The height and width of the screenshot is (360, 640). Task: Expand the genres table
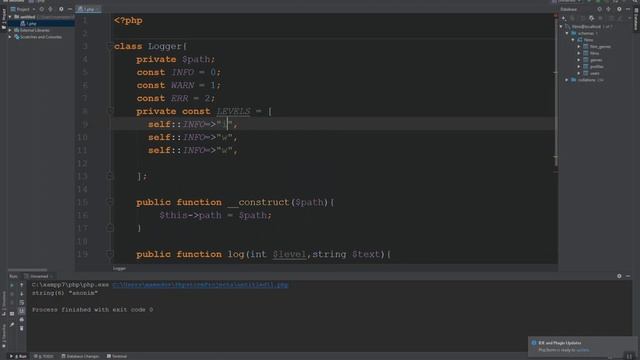[x=579, y=60]
